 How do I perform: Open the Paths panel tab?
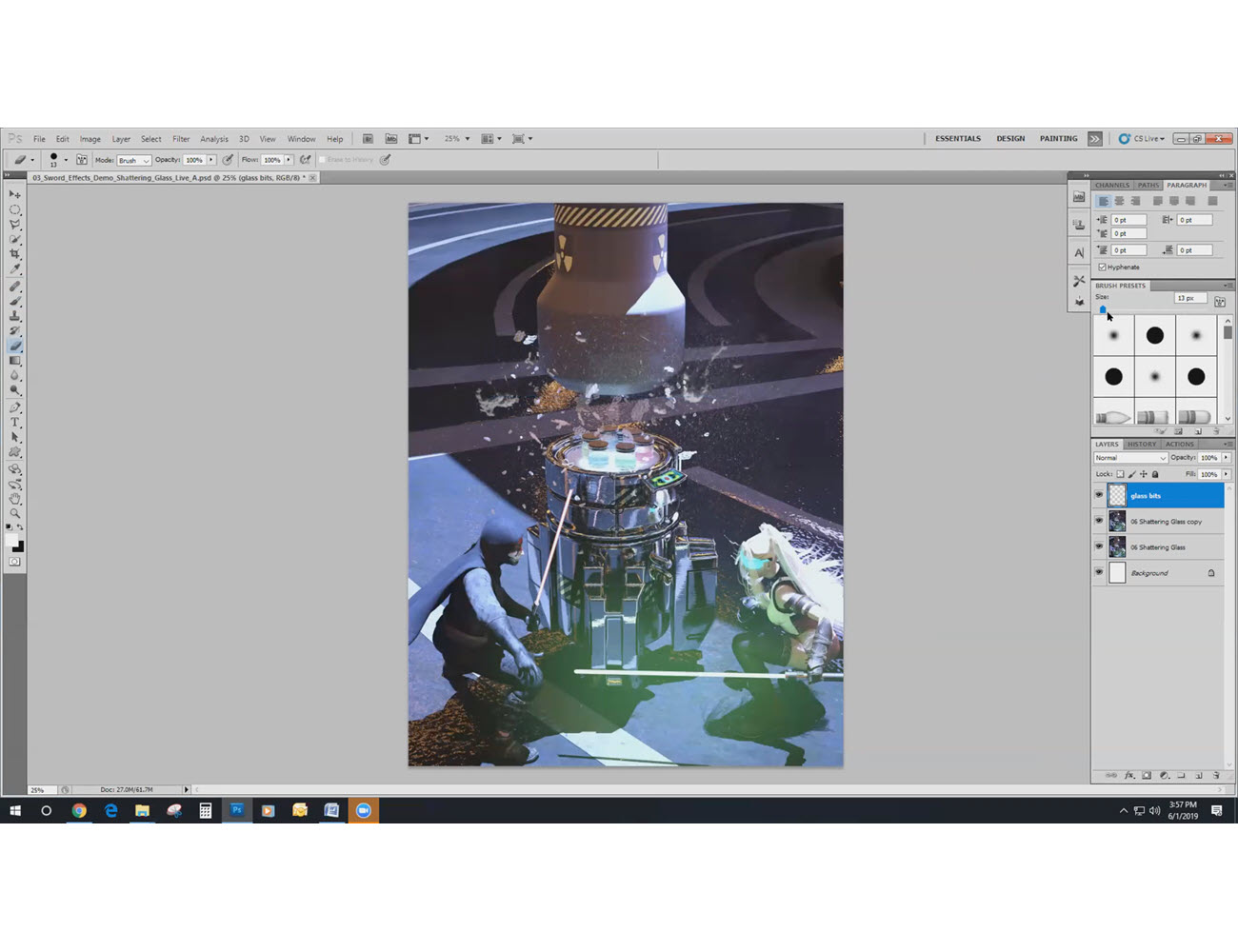1148,185
